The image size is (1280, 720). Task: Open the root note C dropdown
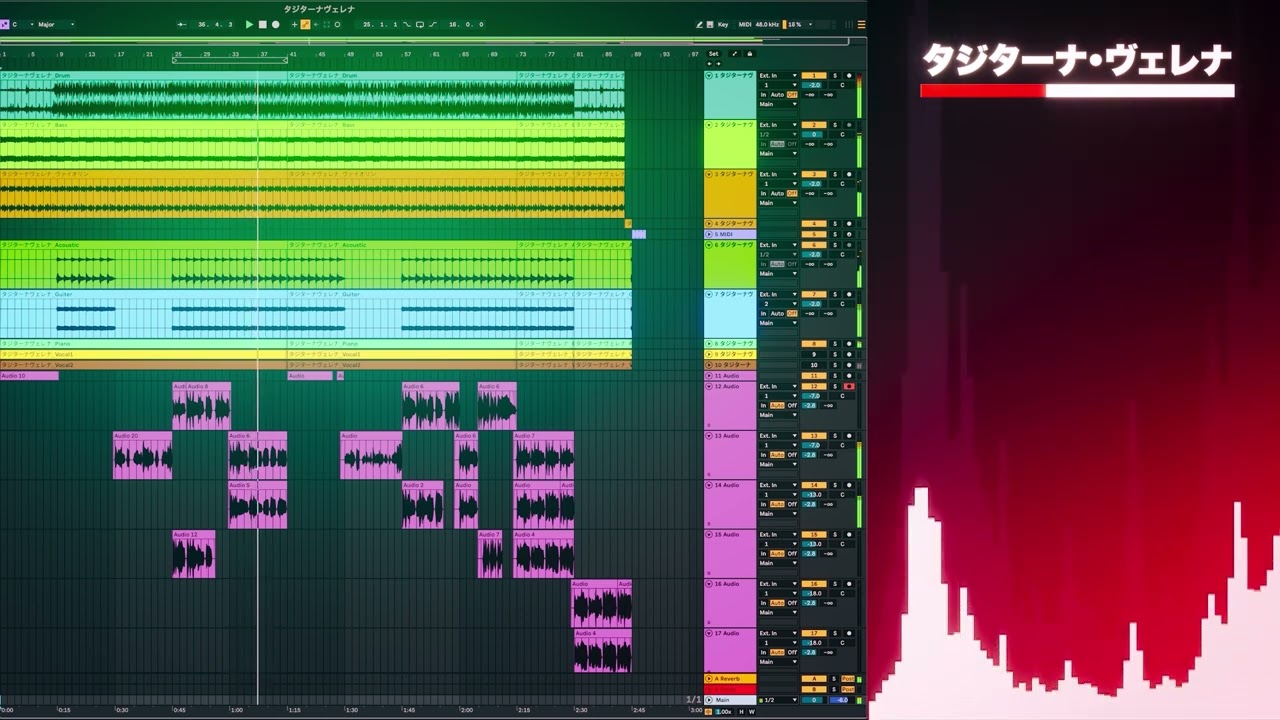point(23,24)
